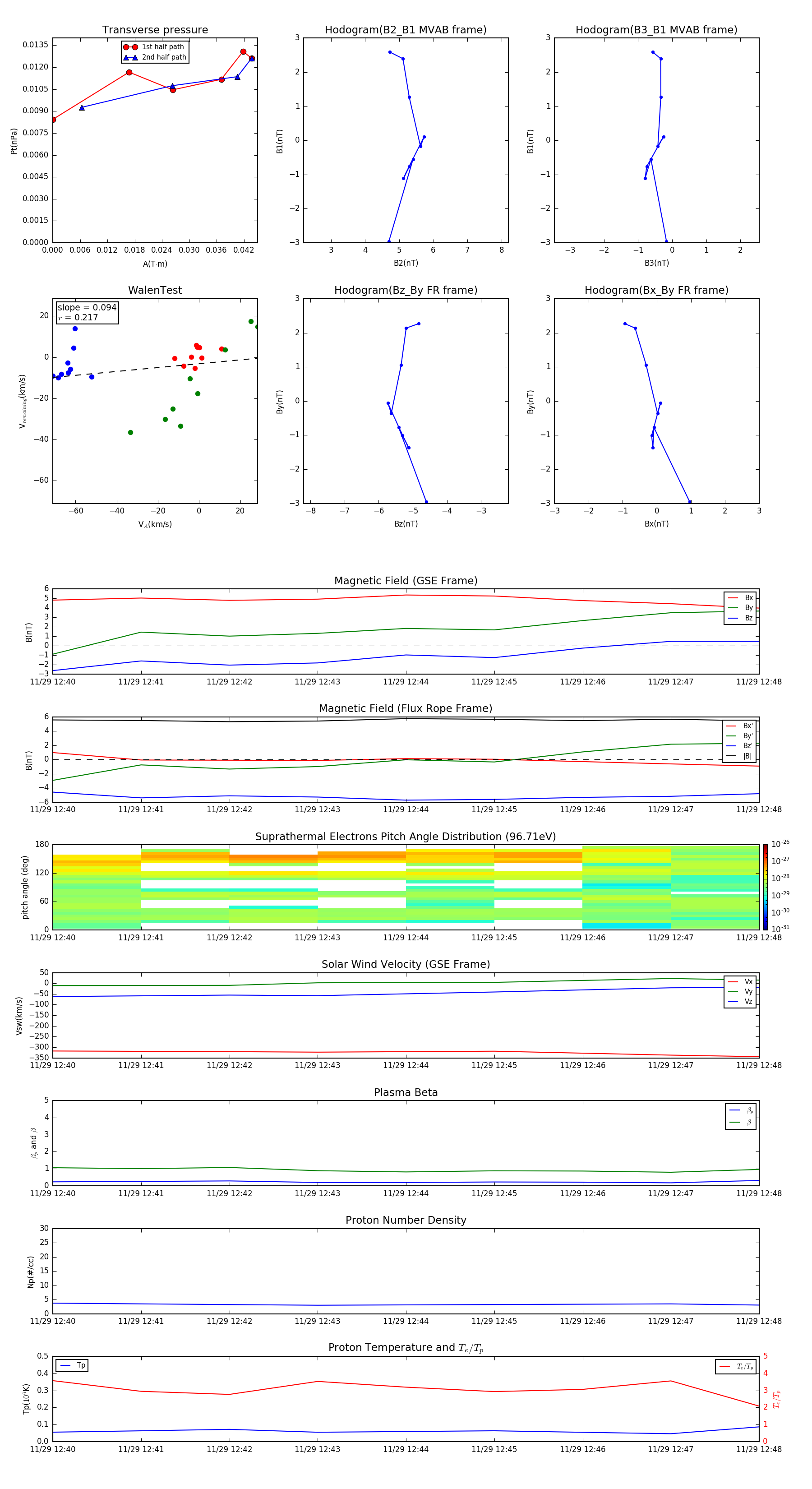Click the 'Magnetic Field (GSE Frame)' title
Viewport: 812px width, 1489px height.
point(406,581)
